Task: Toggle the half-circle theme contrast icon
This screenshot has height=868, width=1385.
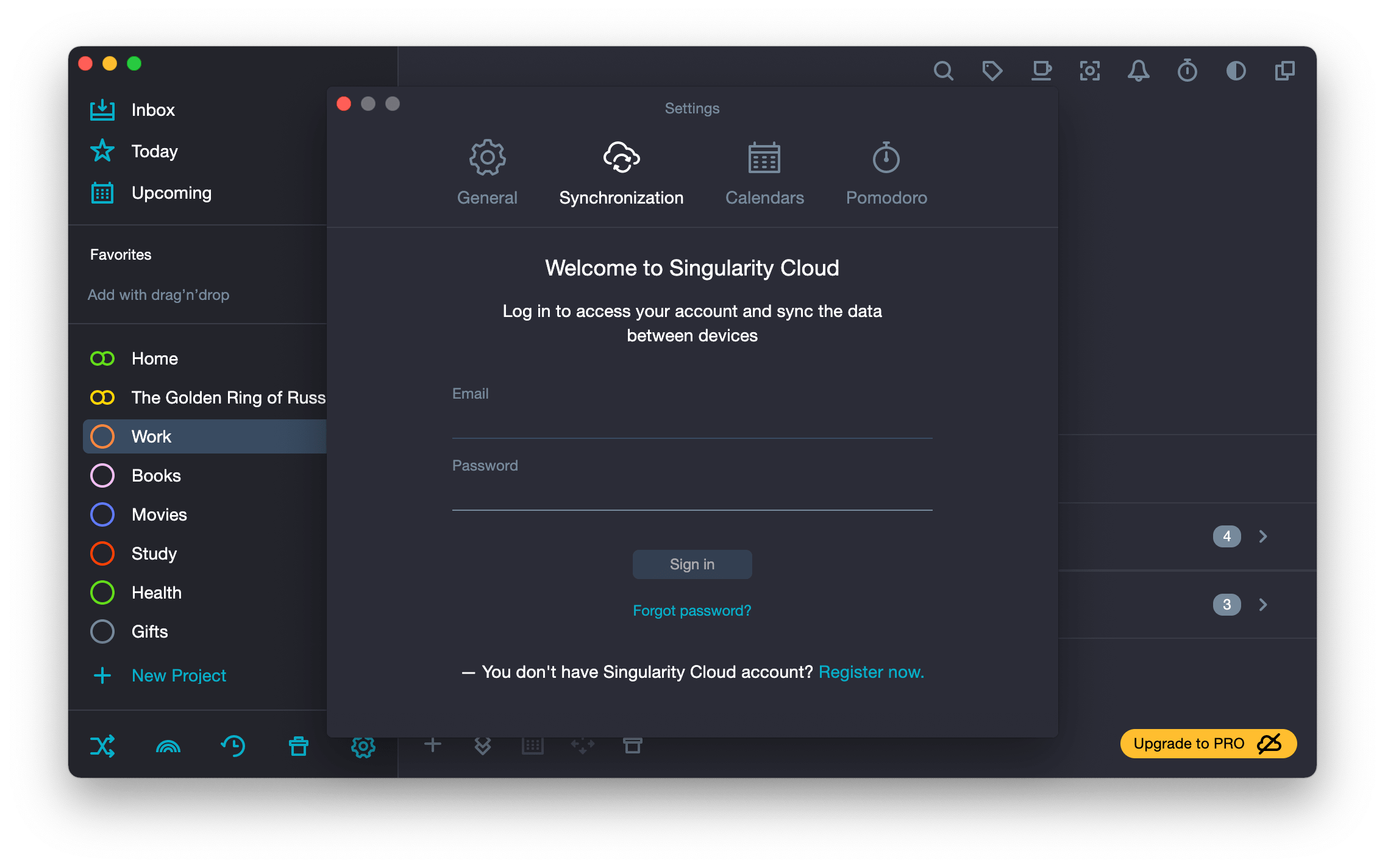Action: point(1236,71)
